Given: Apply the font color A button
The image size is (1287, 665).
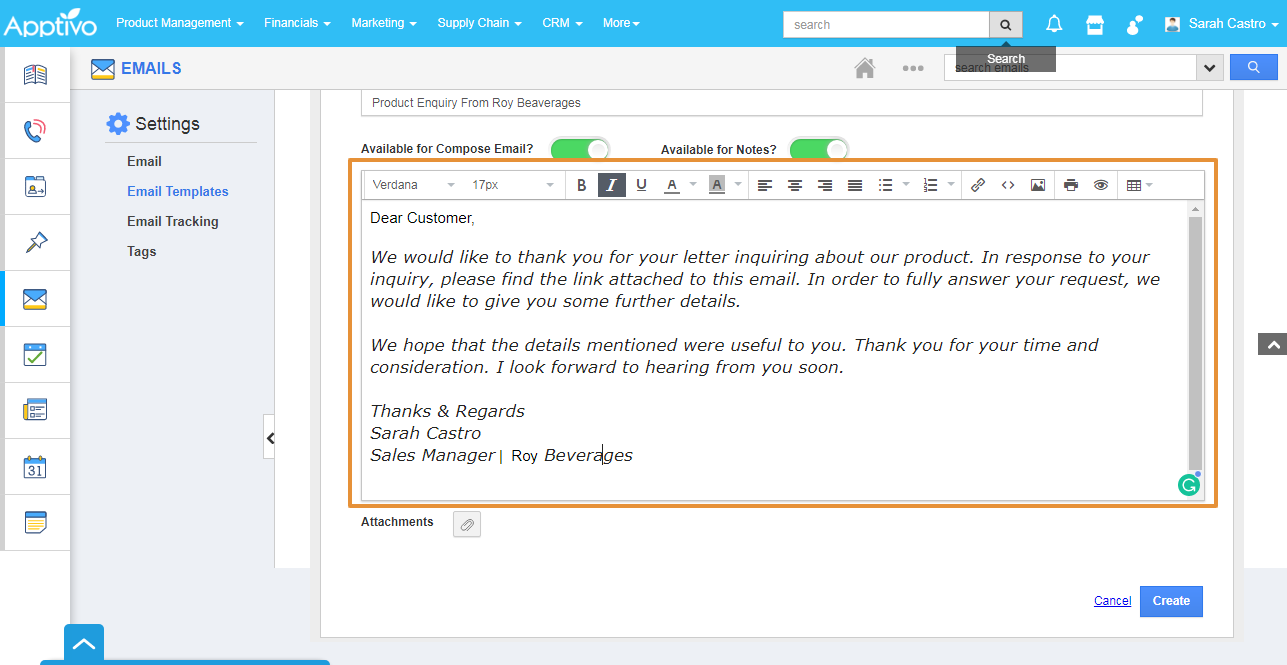Looking at the screenshot, I should click(672, 185).
